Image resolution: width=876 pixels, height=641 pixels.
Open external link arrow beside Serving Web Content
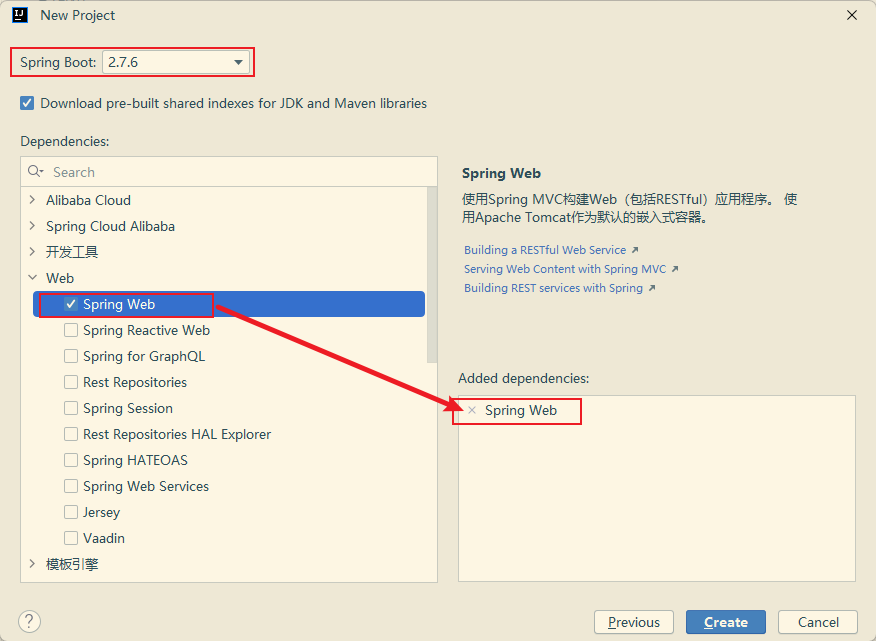point(675,269)
